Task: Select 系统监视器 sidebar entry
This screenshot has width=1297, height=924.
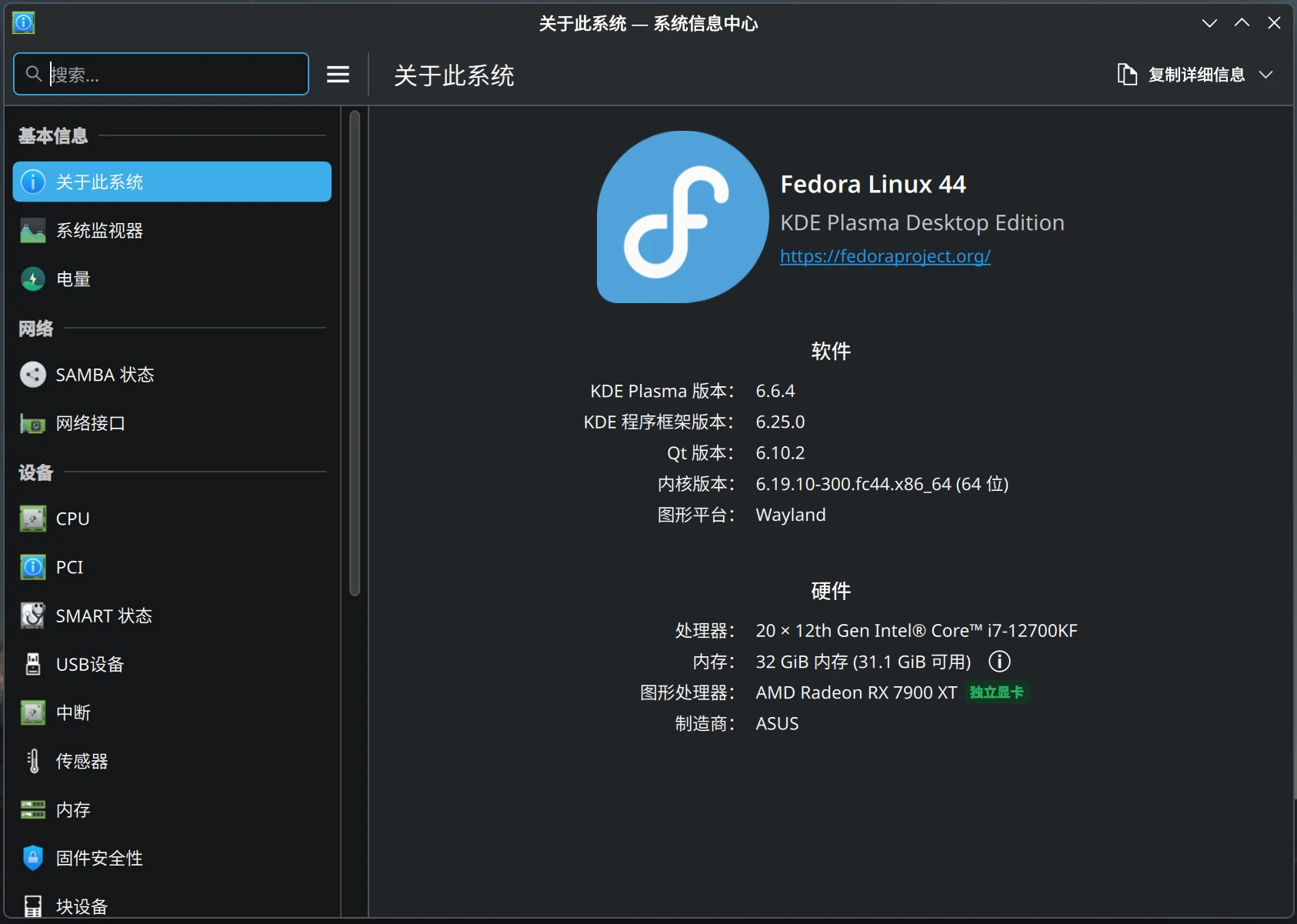Action: pos(172,230)
